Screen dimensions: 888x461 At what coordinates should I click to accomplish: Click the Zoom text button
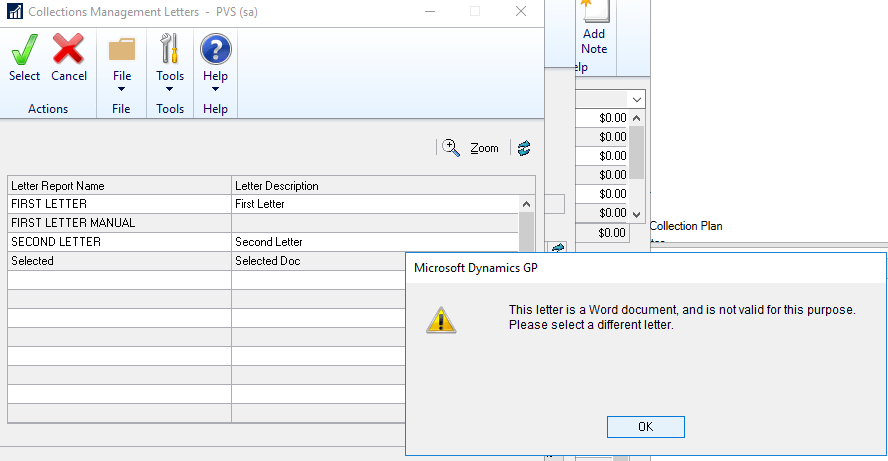484,148
